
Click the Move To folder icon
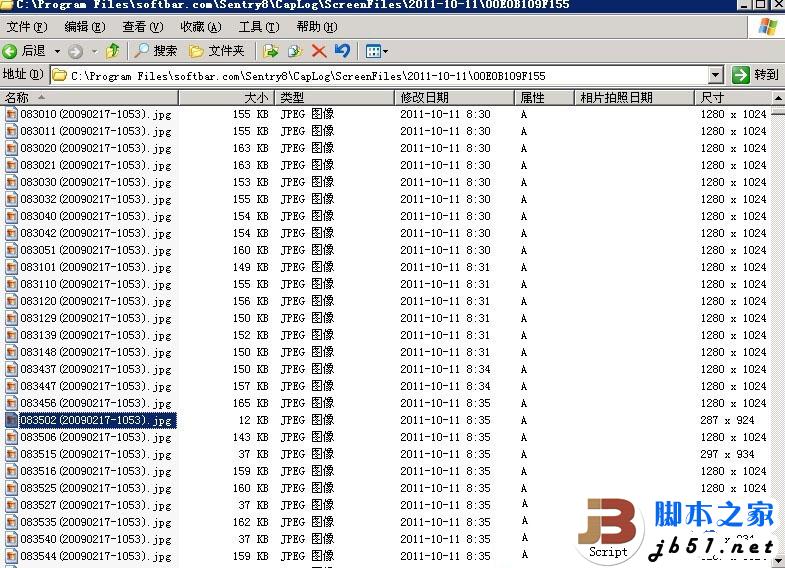point(271,51)
